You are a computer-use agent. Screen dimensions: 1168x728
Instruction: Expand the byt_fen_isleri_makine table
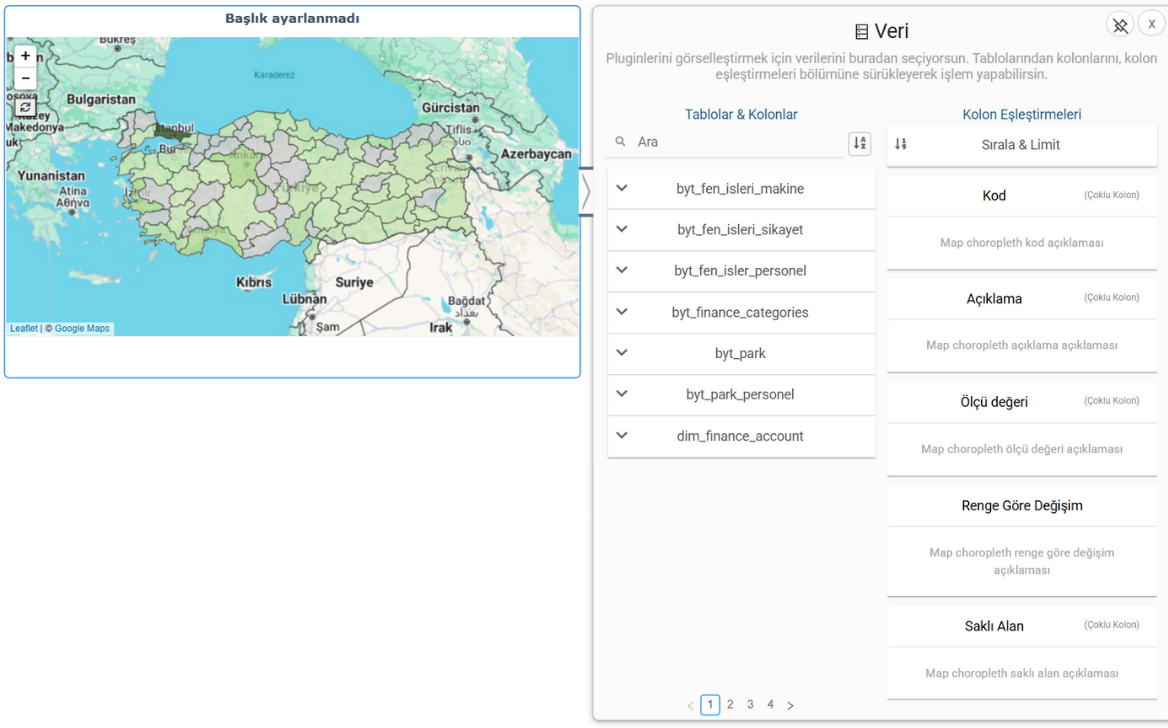click(622, 188)
